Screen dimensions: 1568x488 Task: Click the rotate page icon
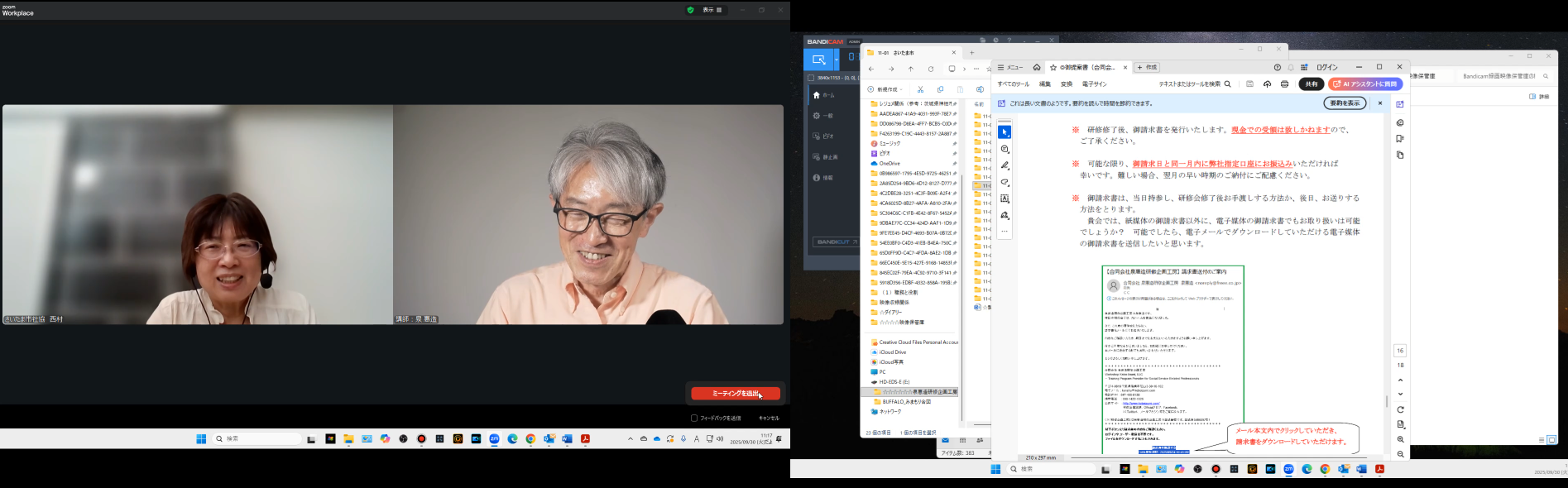1400,409
